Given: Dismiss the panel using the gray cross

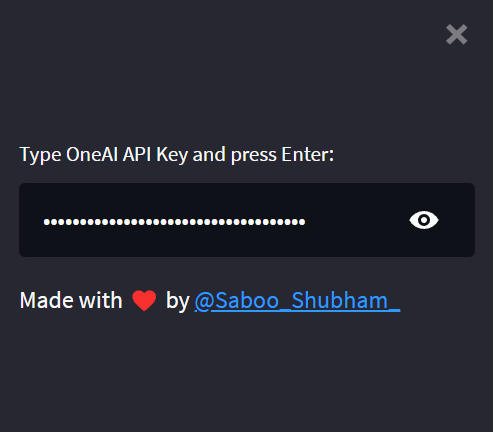Looking at the screenshot, I should (x=457, y=34).
